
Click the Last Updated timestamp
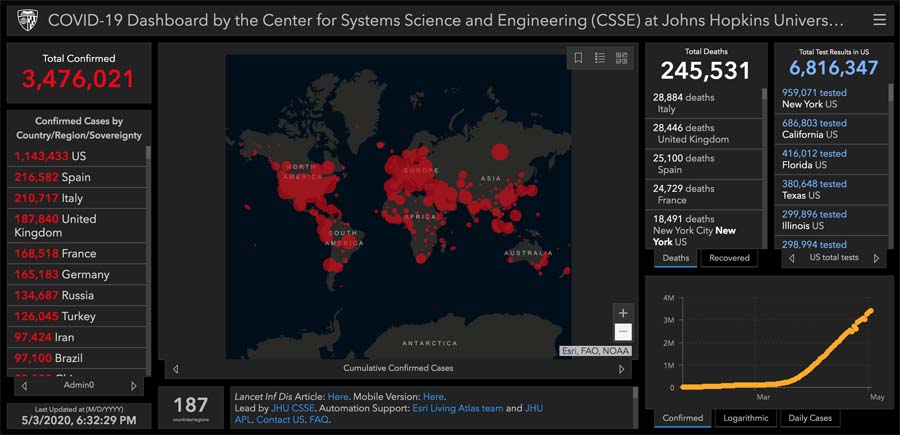tap(79, 421)
